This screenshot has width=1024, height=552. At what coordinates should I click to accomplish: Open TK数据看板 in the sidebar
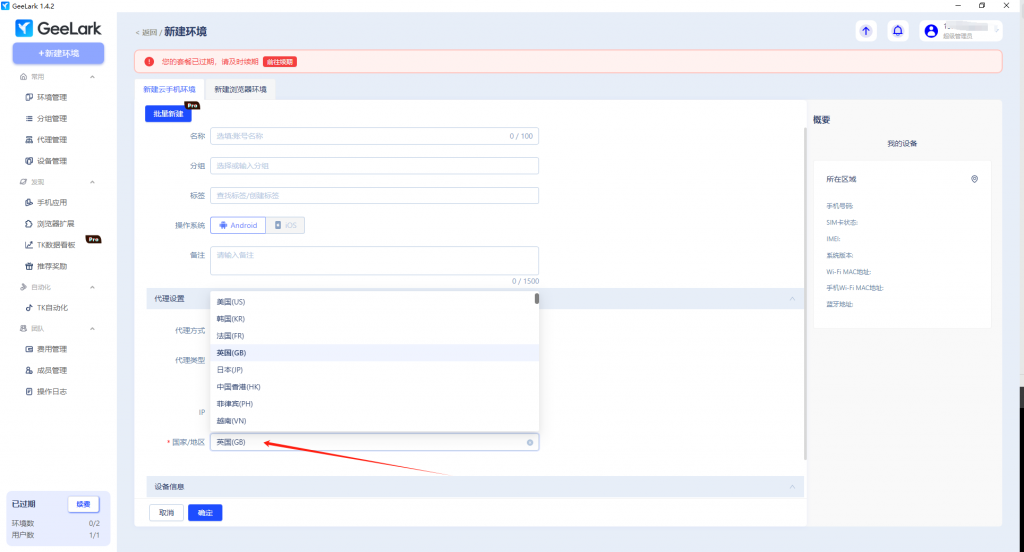56,245
